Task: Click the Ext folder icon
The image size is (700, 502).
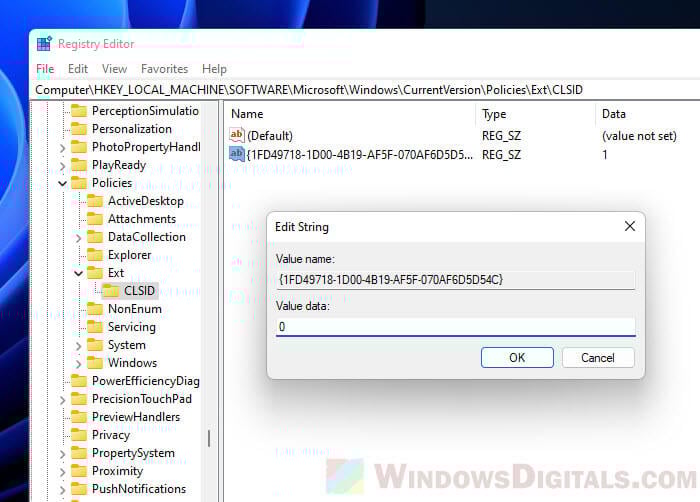Action: 95,273
